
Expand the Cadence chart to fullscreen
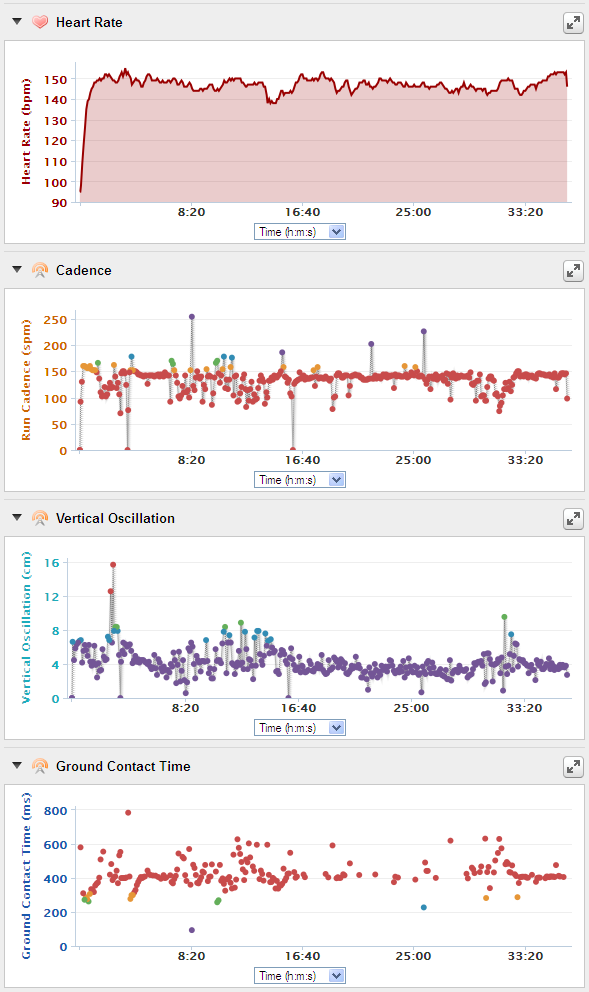[x=573, y=271]
